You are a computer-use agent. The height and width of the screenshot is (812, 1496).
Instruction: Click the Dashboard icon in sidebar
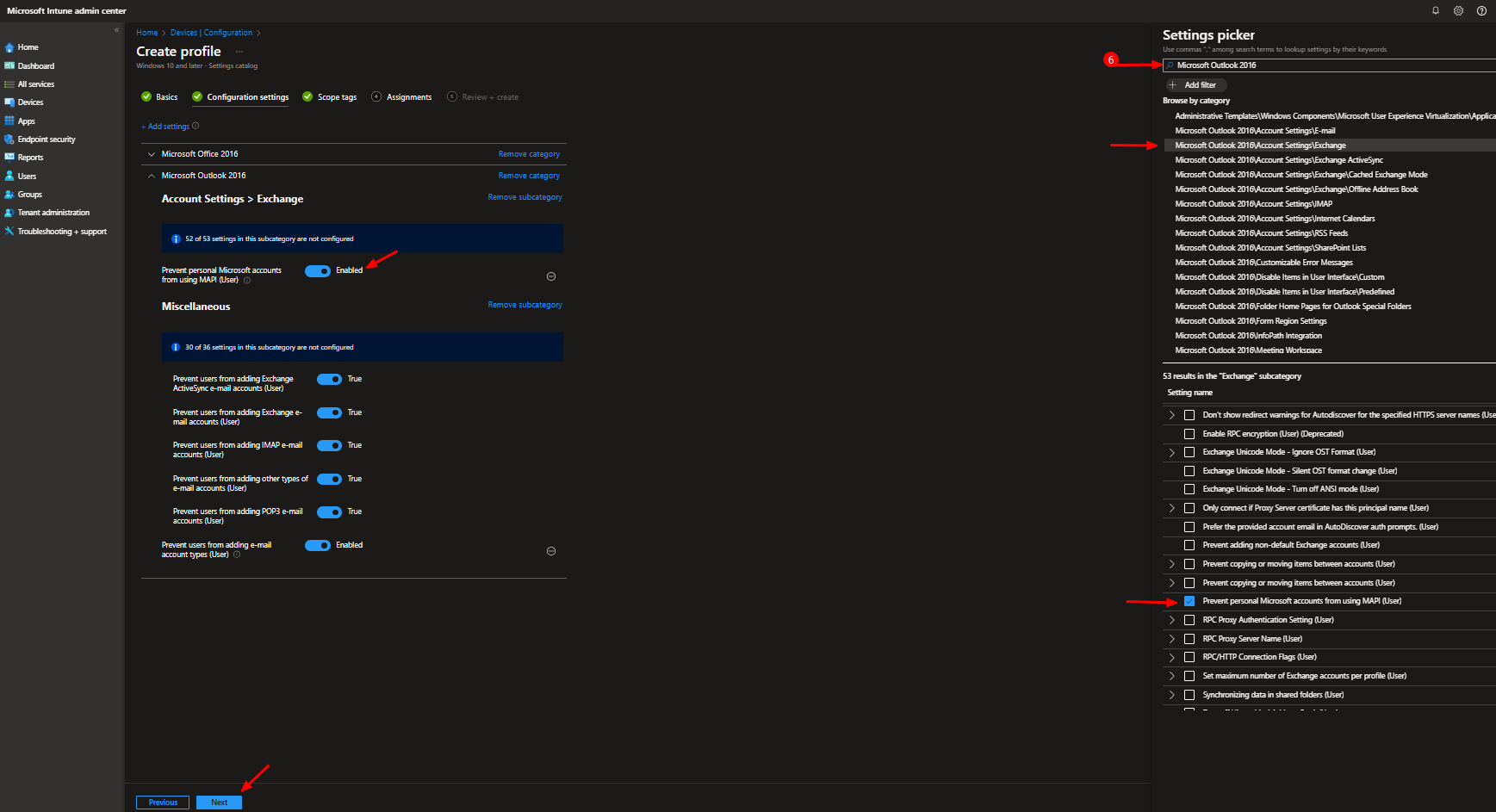tap(9, 65)
